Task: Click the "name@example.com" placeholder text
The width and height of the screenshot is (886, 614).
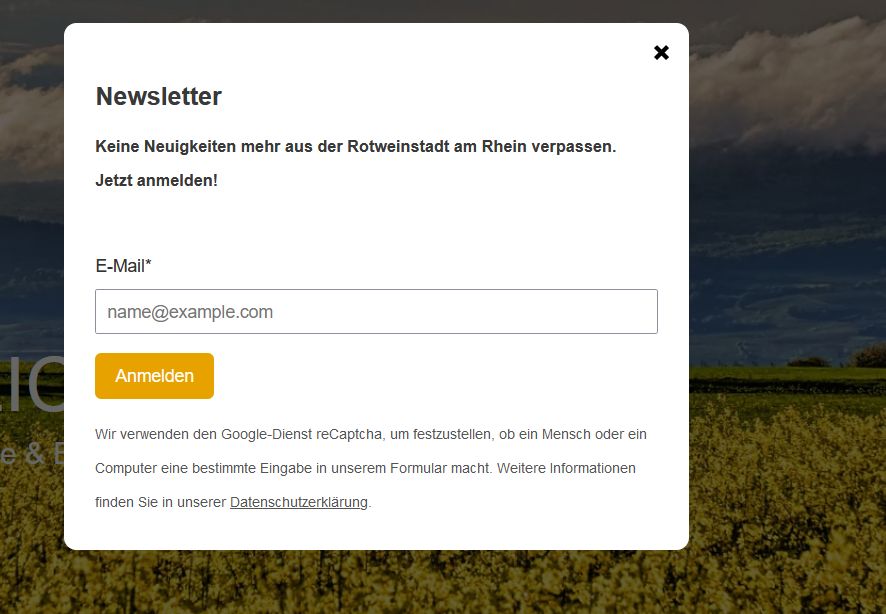Action: (190, 312)
